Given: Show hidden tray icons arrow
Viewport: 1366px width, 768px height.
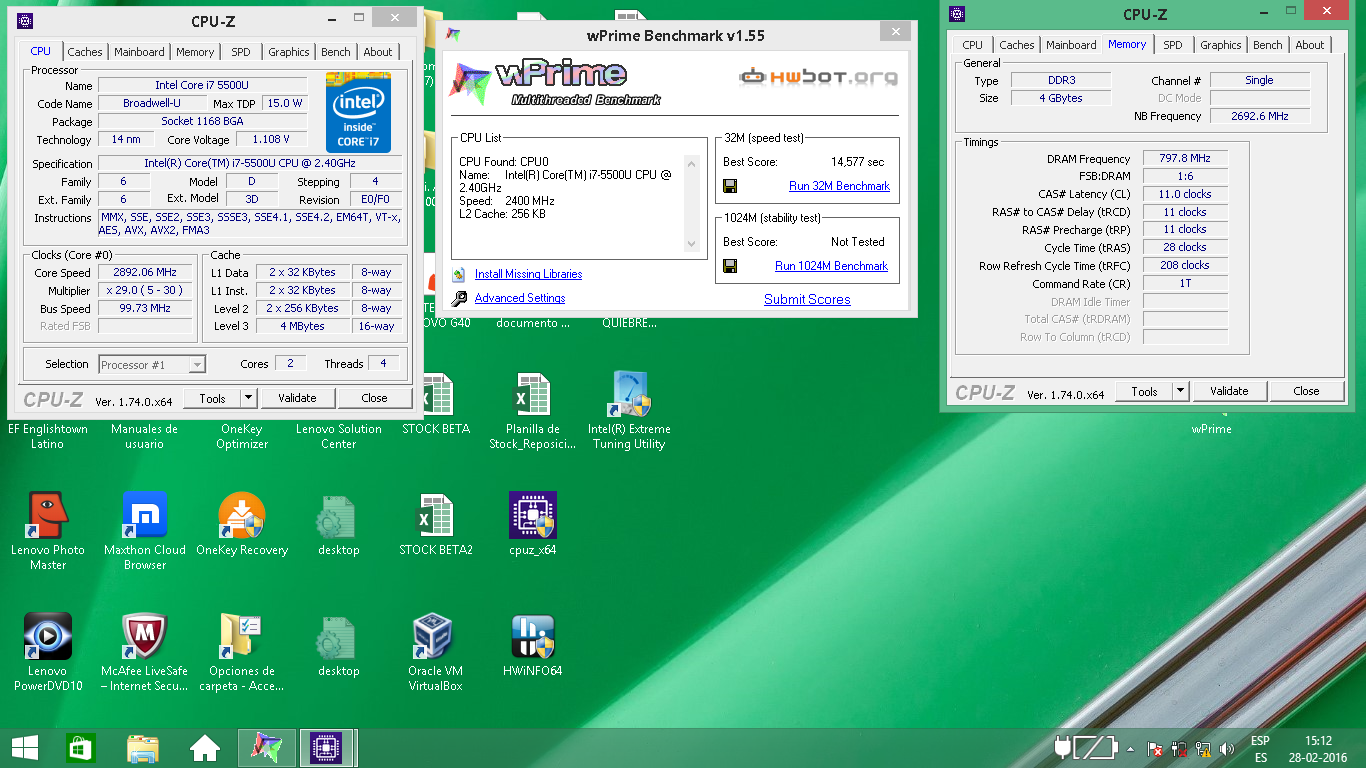Looking at the screenshot, I should pos(1131,749).
